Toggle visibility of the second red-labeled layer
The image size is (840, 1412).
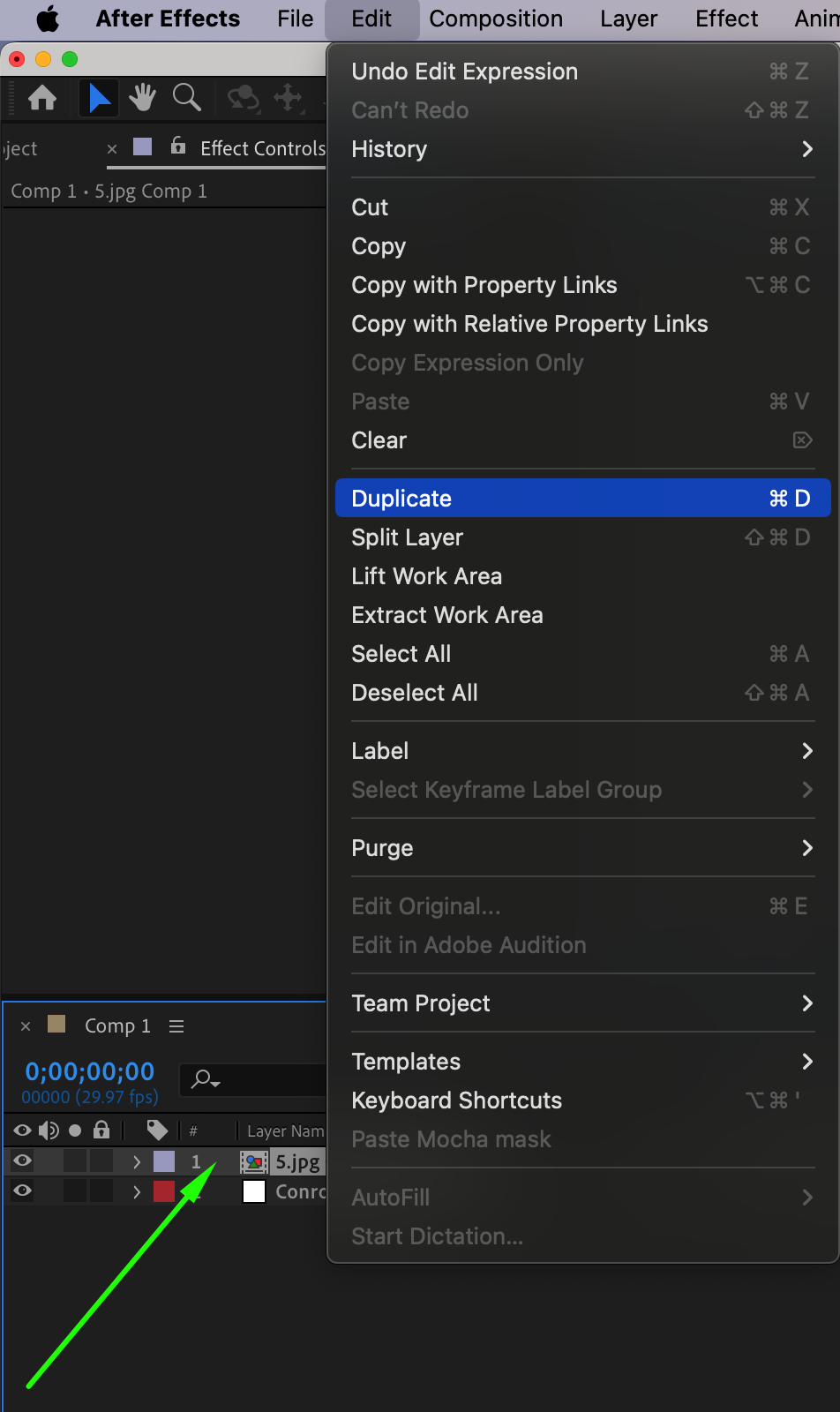(x=23, y=1191)
